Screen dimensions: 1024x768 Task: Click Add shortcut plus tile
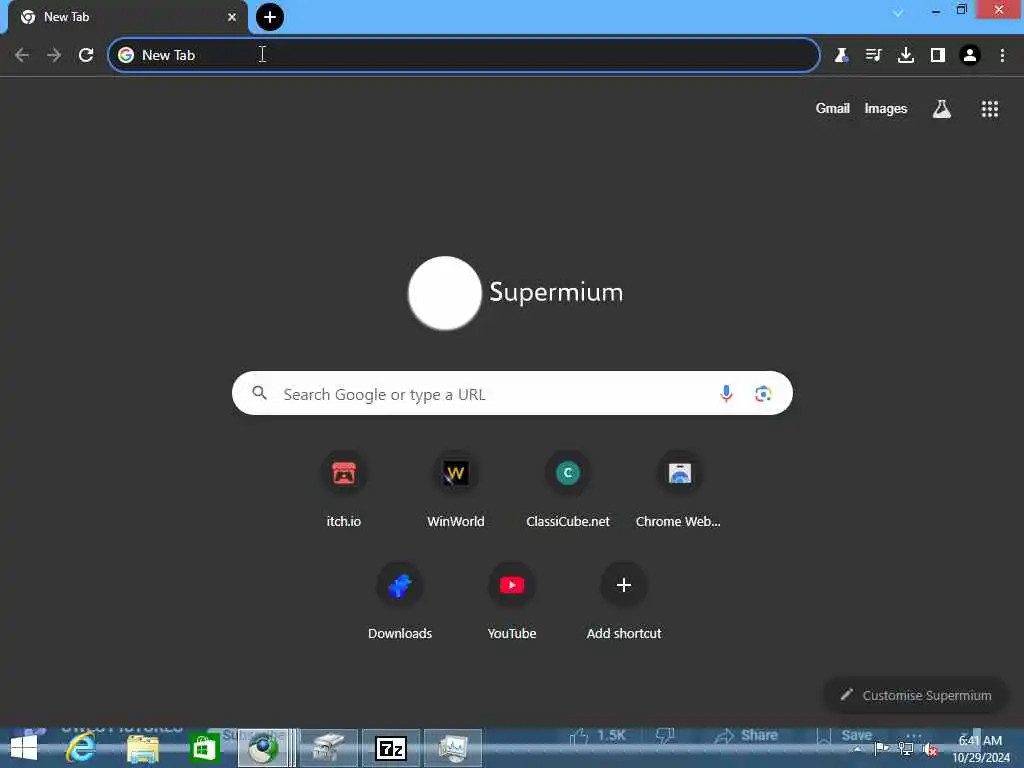click(x=624, y=601)
